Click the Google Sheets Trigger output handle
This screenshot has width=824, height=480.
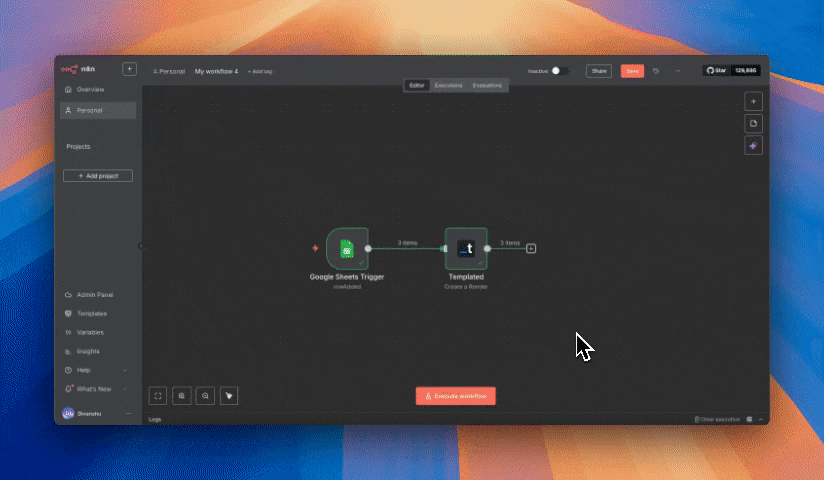coord(368,249)
